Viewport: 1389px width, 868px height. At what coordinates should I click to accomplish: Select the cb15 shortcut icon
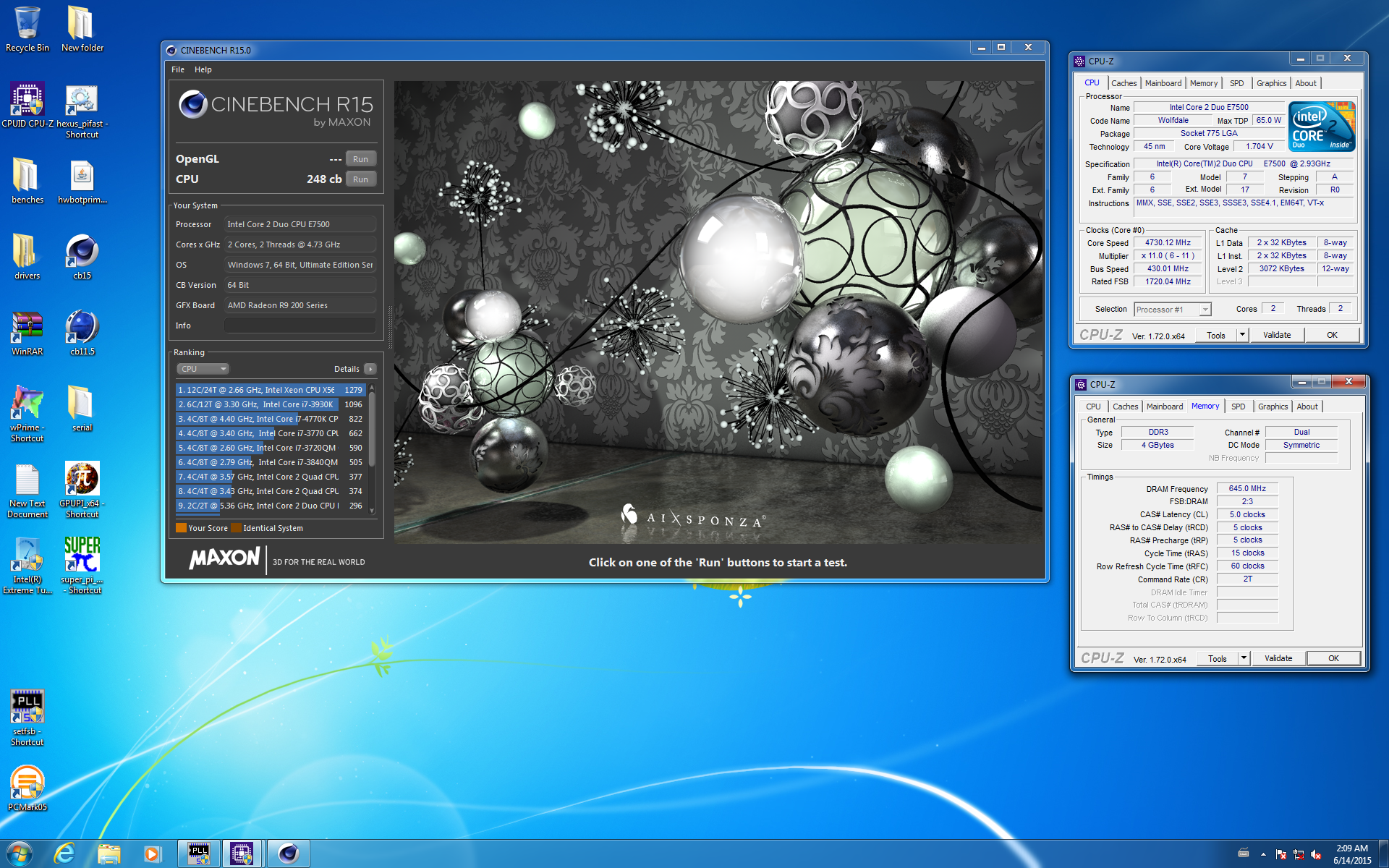coord(82,257)
